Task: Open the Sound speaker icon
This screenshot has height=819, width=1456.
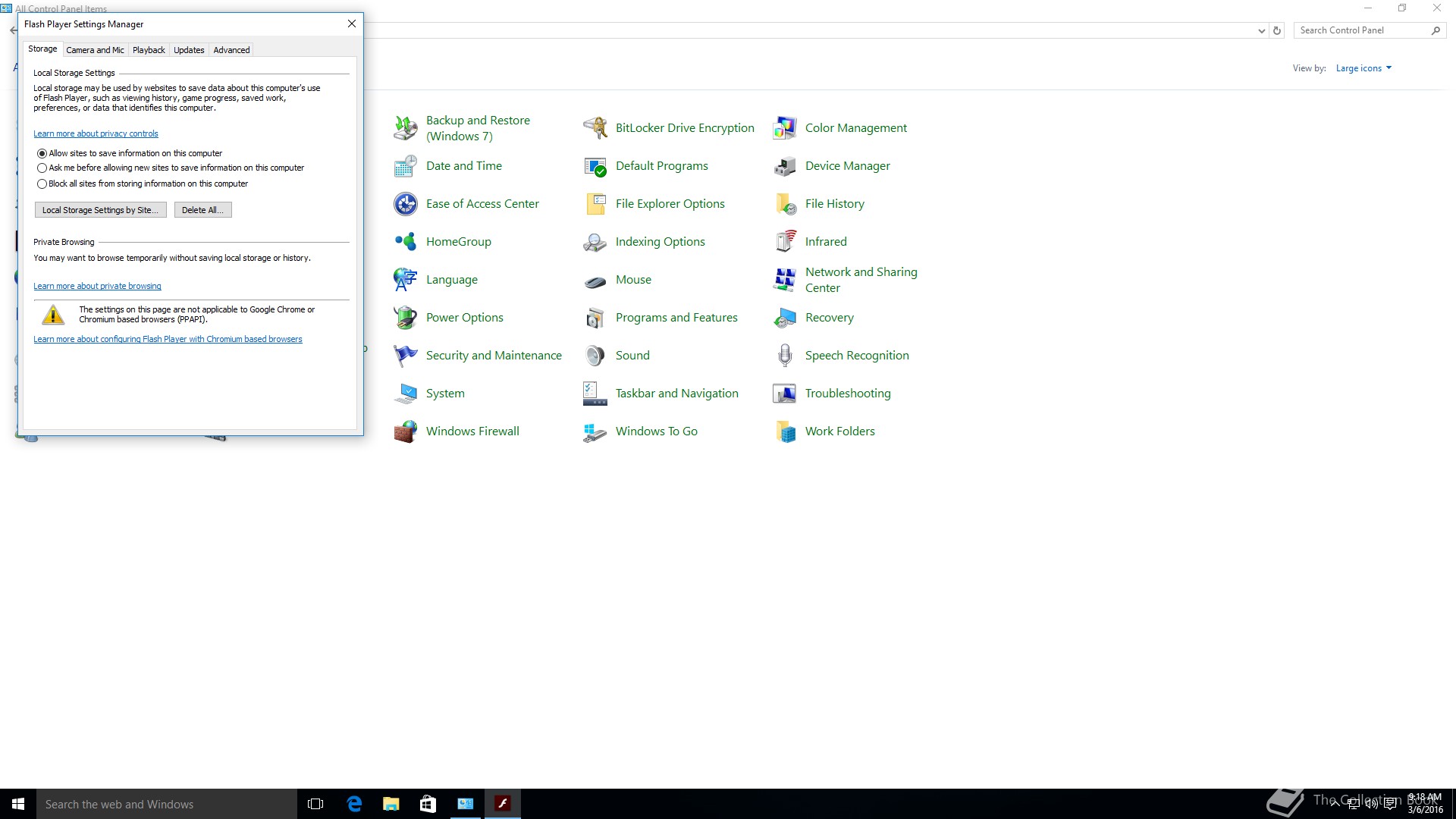Action: [595, 356]
